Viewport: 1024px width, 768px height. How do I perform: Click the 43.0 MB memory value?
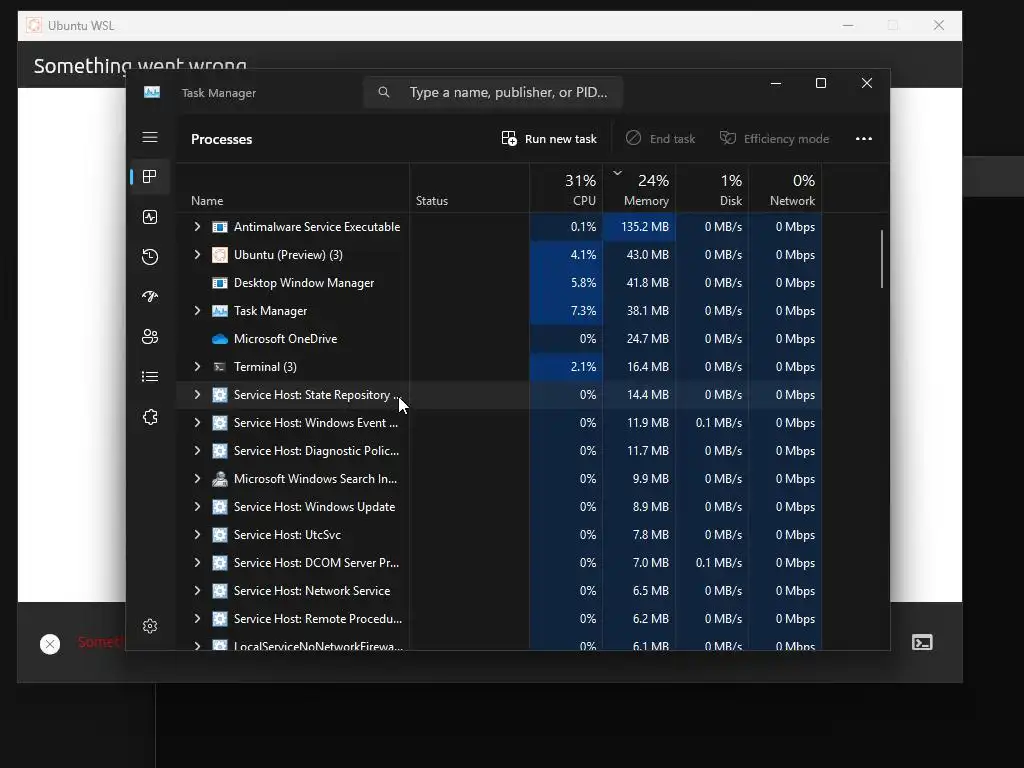[647, 255]
